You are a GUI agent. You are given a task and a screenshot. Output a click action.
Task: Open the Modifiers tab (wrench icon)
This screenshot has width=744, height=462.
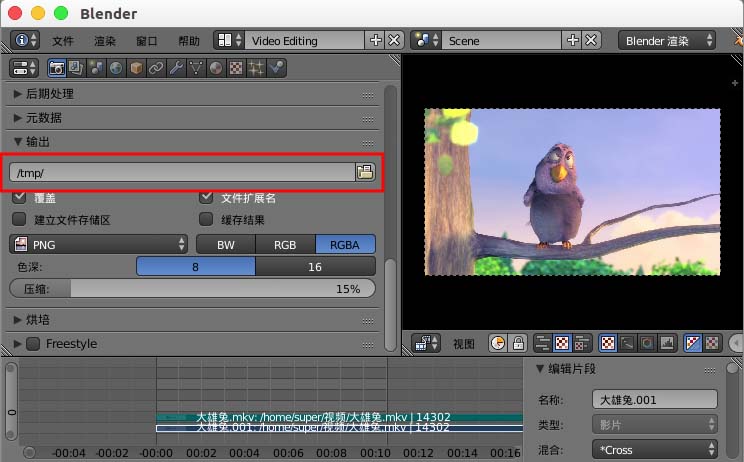176,68
